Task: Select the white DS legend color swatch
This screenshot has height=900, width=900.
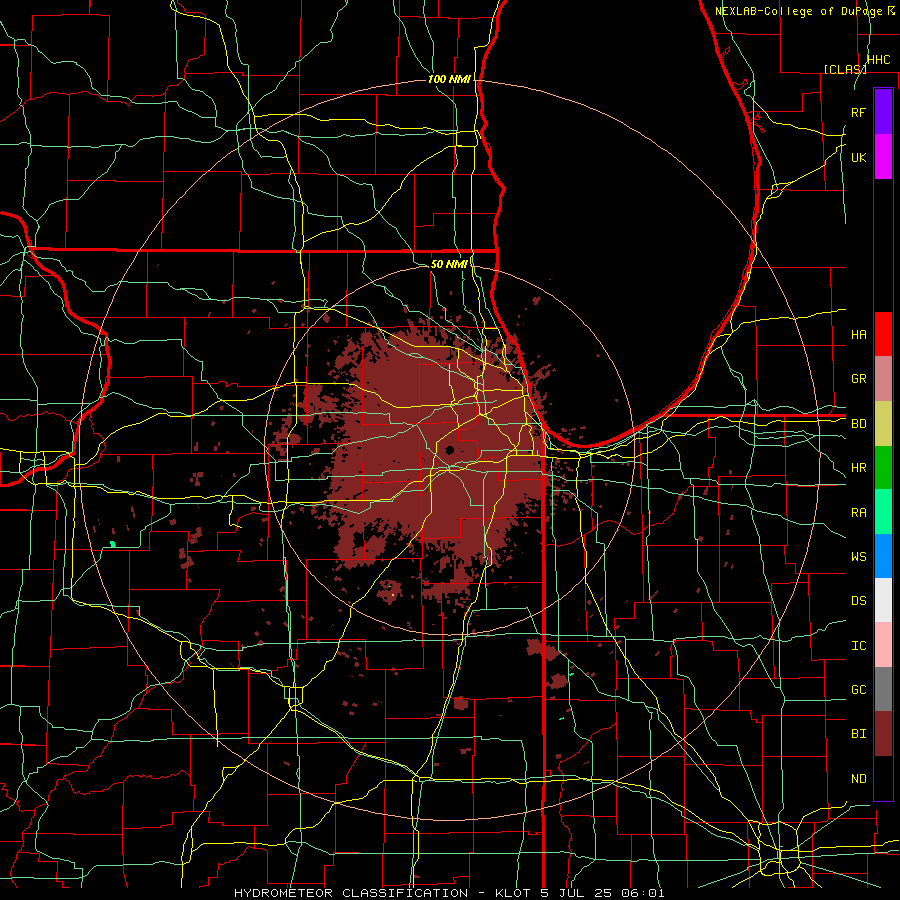Action: (883, 600)
